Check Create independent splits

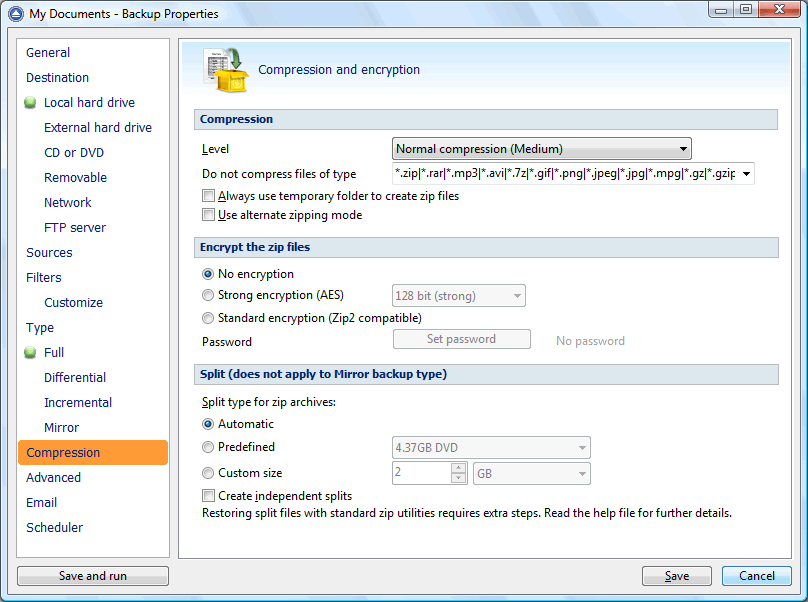click(x=208, y=496)
